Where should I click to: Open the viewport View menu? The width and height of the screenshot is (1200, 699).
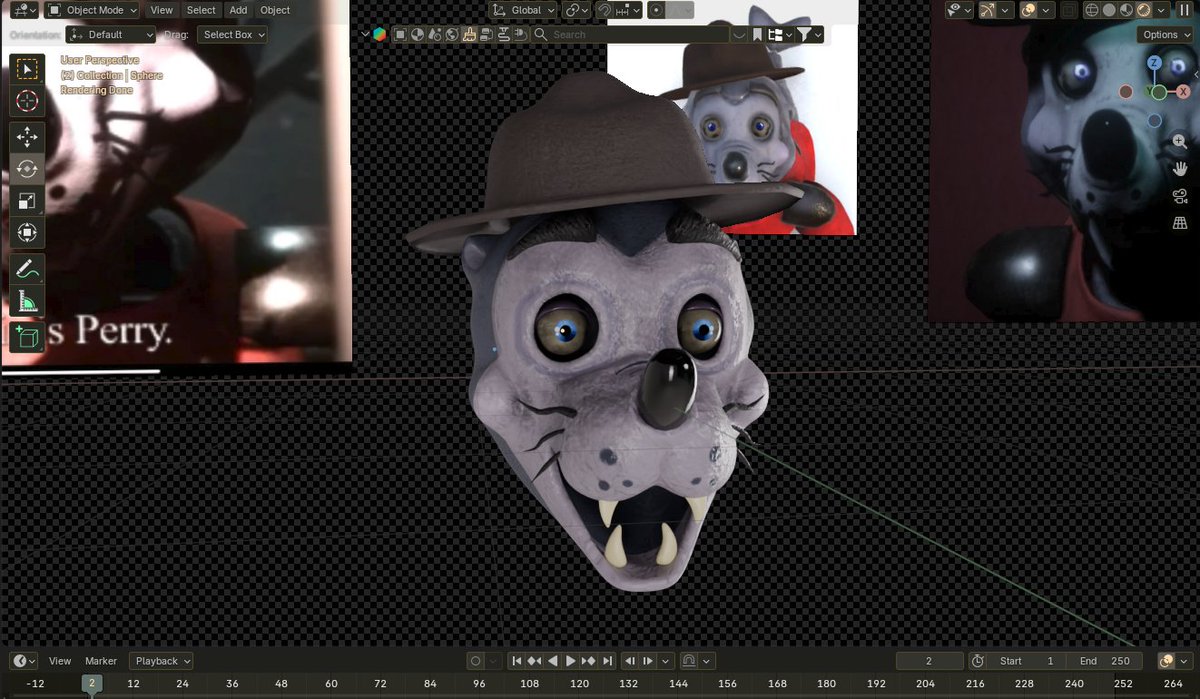(161, 10)
